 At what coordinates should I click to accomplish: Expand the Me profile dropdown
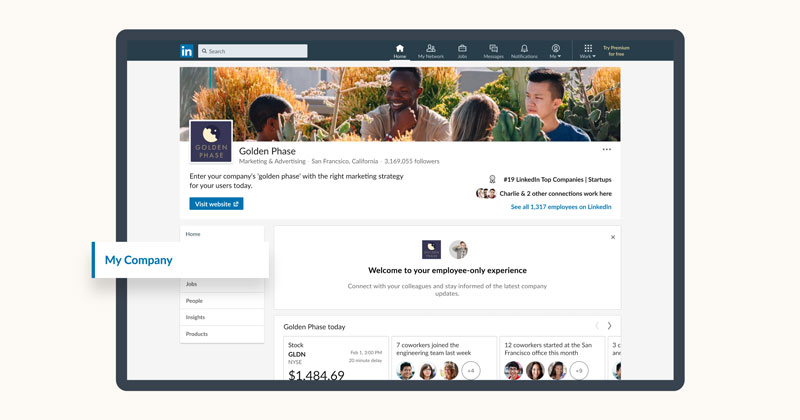(x=555, y=51)
